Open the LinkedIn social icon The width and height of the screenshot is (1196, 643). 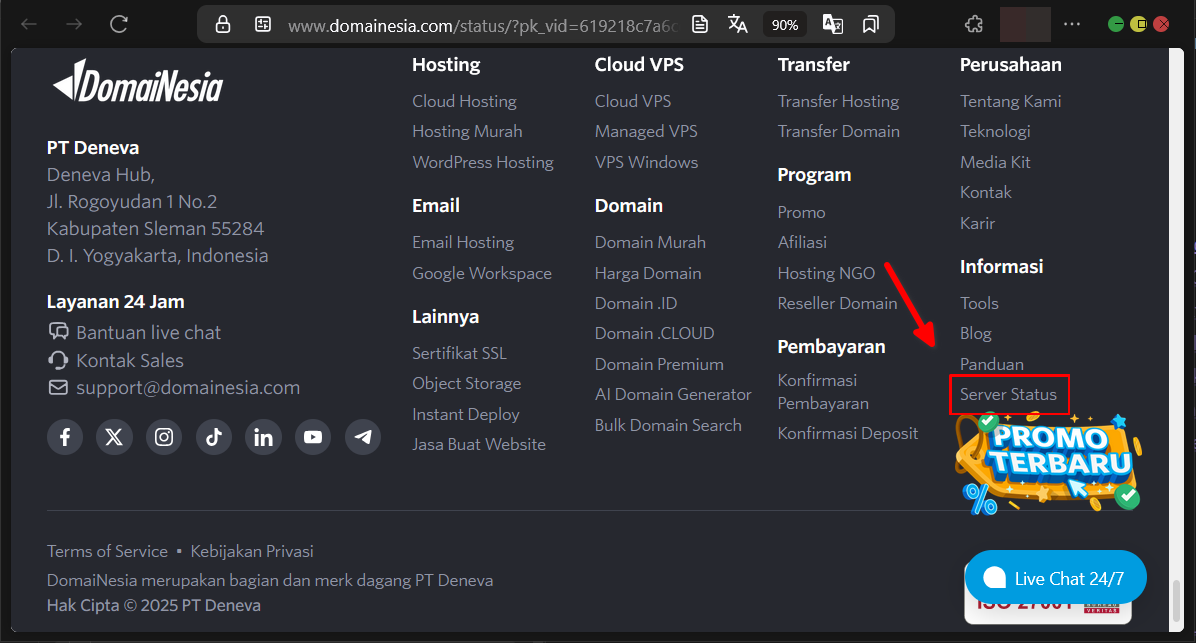(263, 437)
